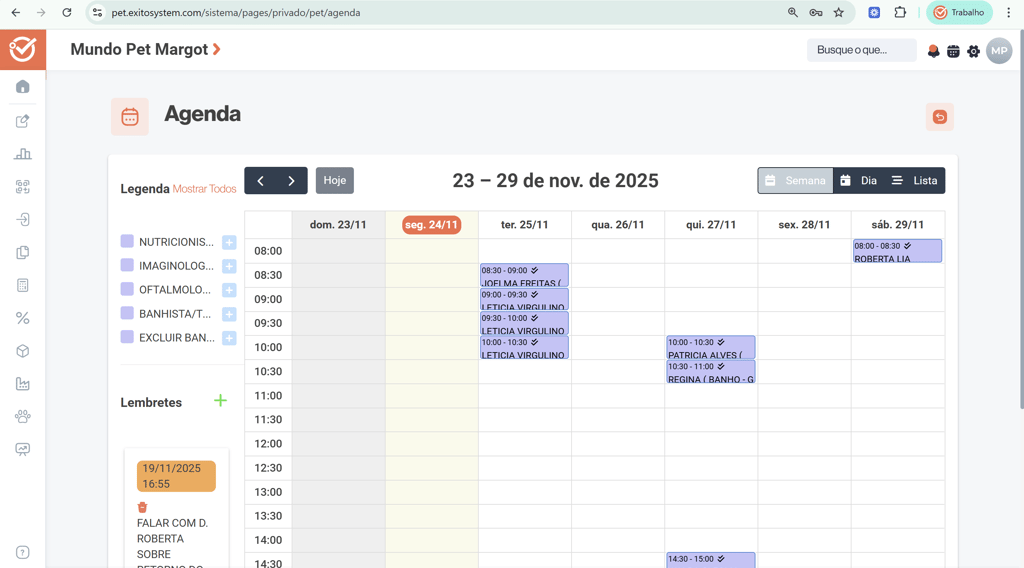Click the Agenda calendar page icon
Screen dimensions: 1024x568
pos(129,117)
